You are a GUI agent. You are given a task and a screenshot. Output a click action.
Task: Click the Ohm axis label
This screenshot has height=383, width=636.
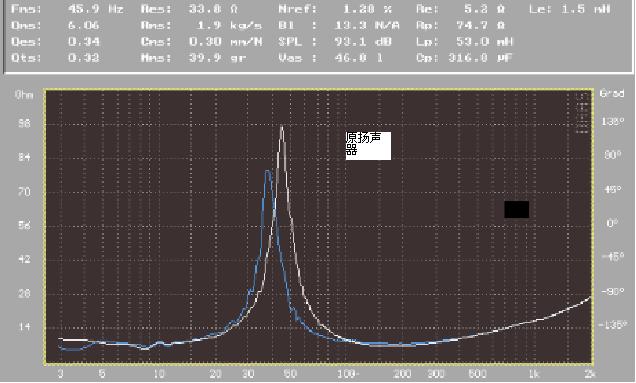[24, 95]
